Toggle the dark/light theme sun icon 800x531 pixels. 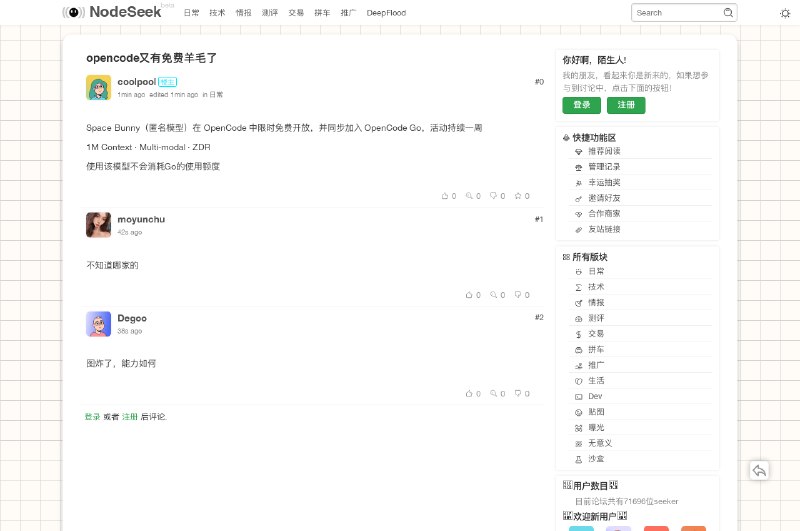(785, 13)
